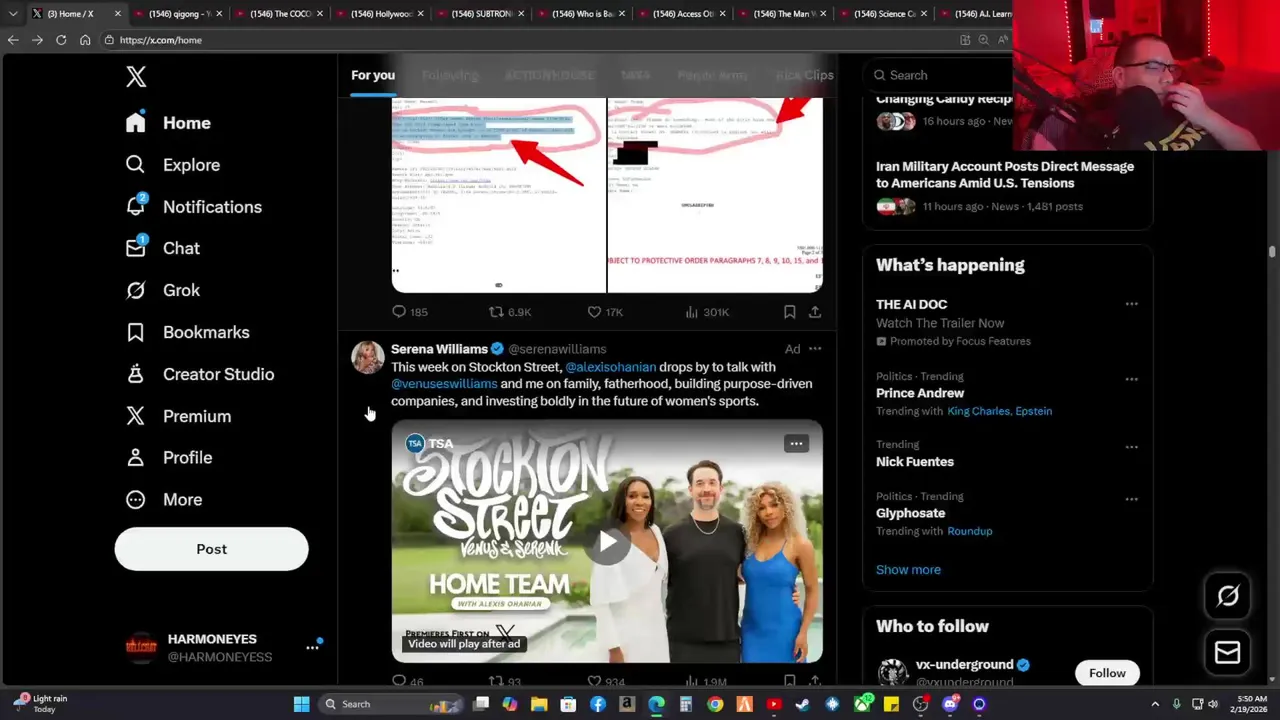Close the Home / X browser tab
Screen dimensions: 1280x720
(117, 14)
